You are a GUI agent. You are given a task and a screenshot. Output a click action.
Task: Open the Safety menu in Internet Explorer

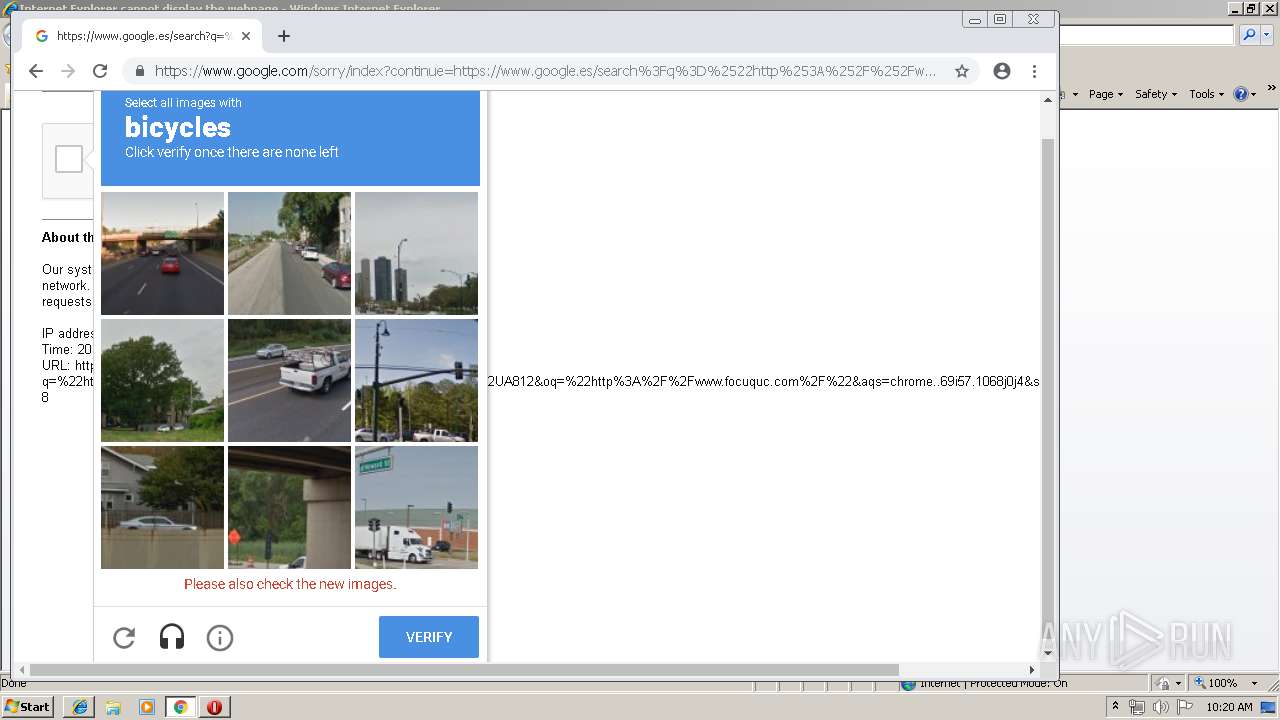coord(1156,94)
